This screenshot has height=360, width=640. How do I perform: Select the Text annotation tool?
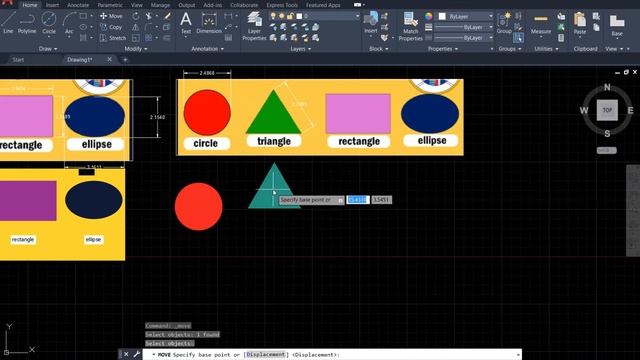pos(186,23)
